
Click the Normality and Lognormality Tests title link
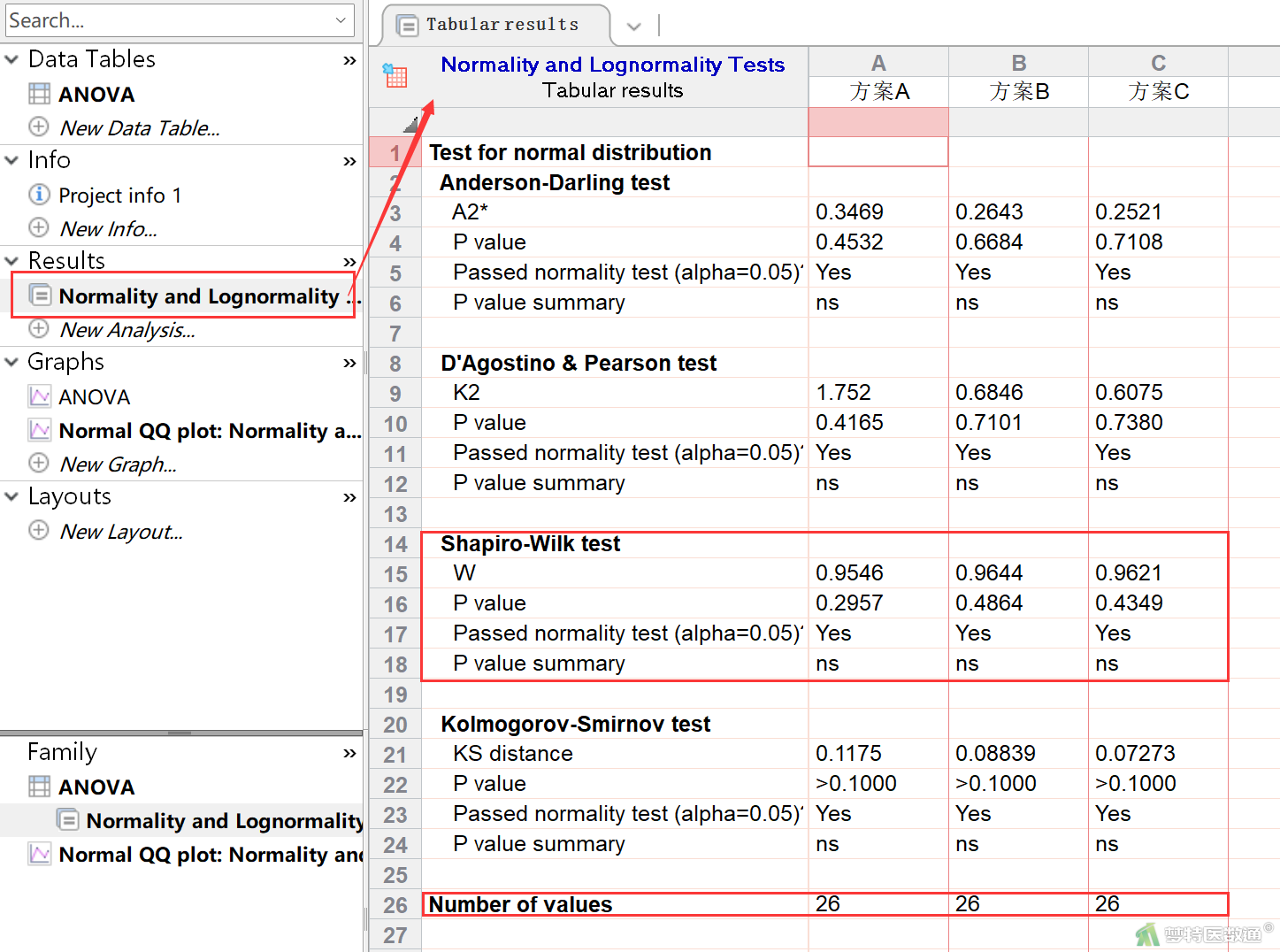[612, 65]
